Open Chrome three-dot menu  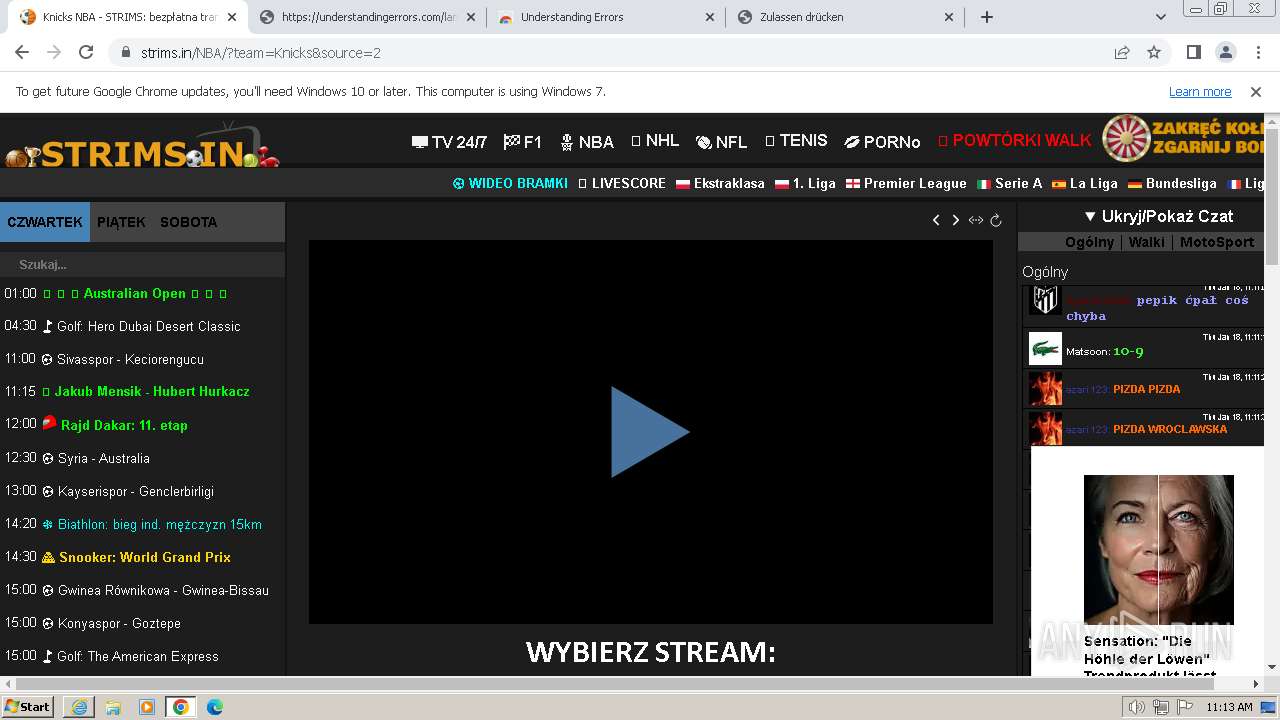click(x=1257, y=52)
